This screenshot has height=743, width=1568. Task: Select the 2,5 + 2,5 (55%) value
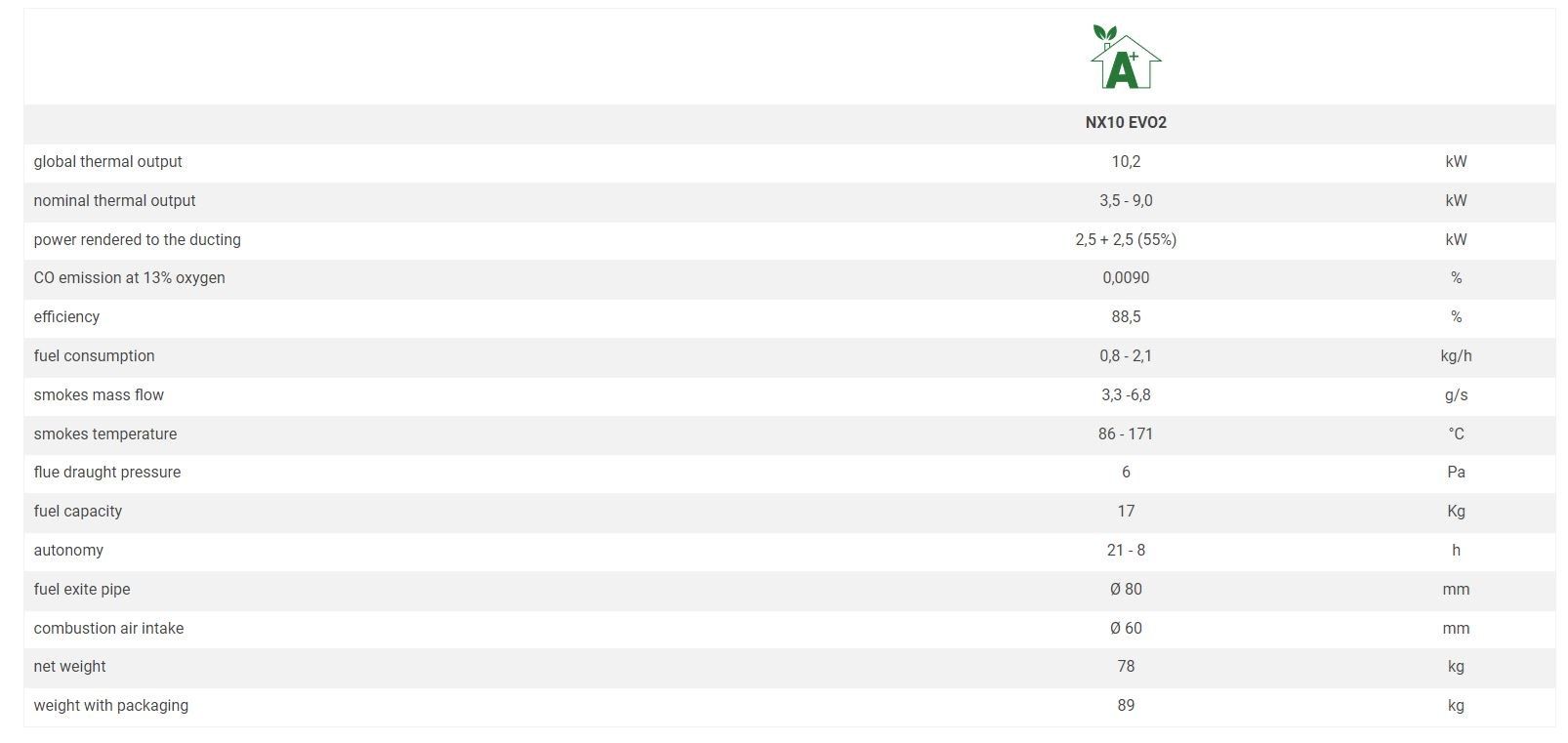coord(1126,239)
